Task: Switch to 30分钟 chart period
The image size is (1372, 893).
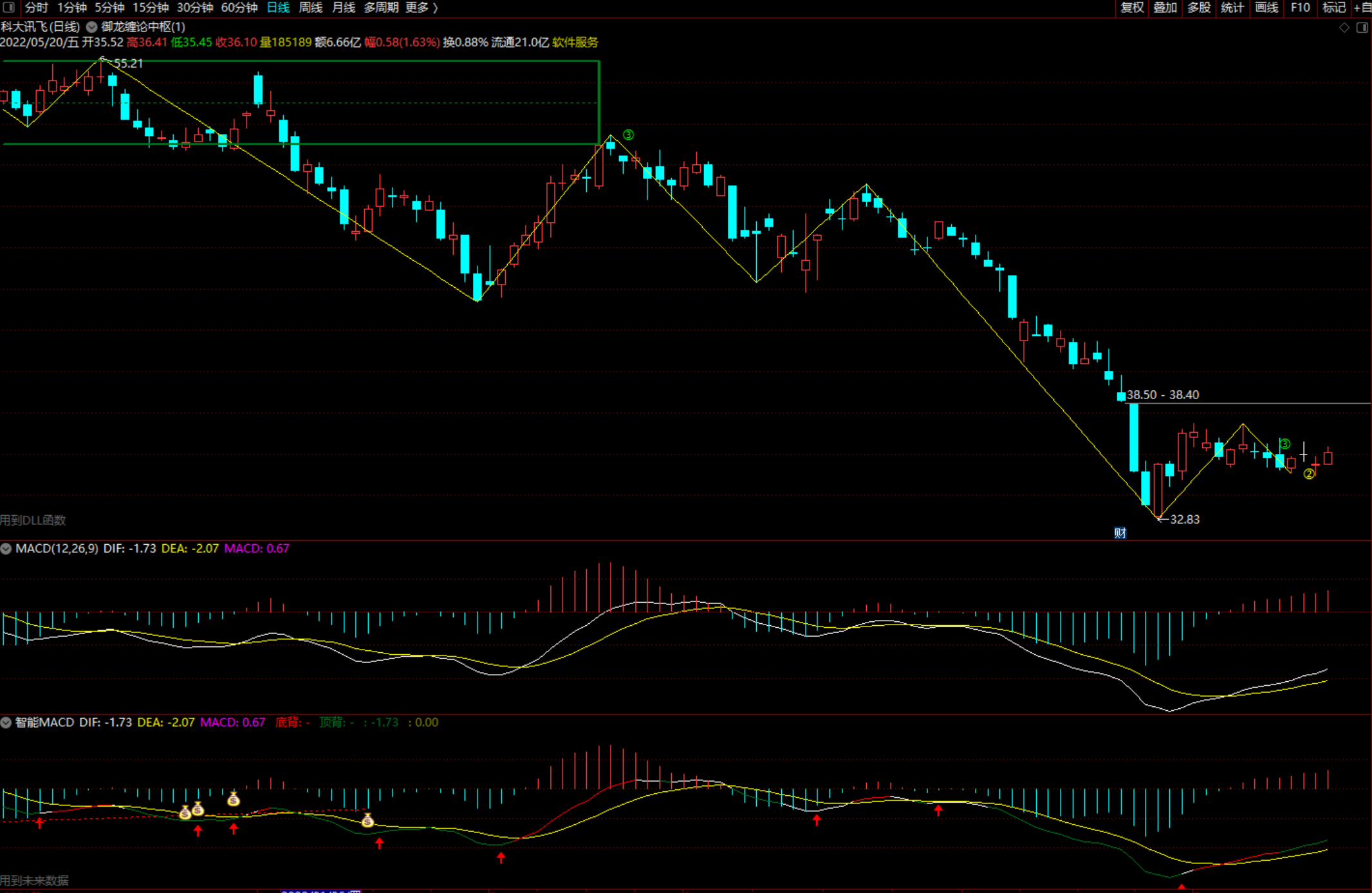Action: point(194,8)
